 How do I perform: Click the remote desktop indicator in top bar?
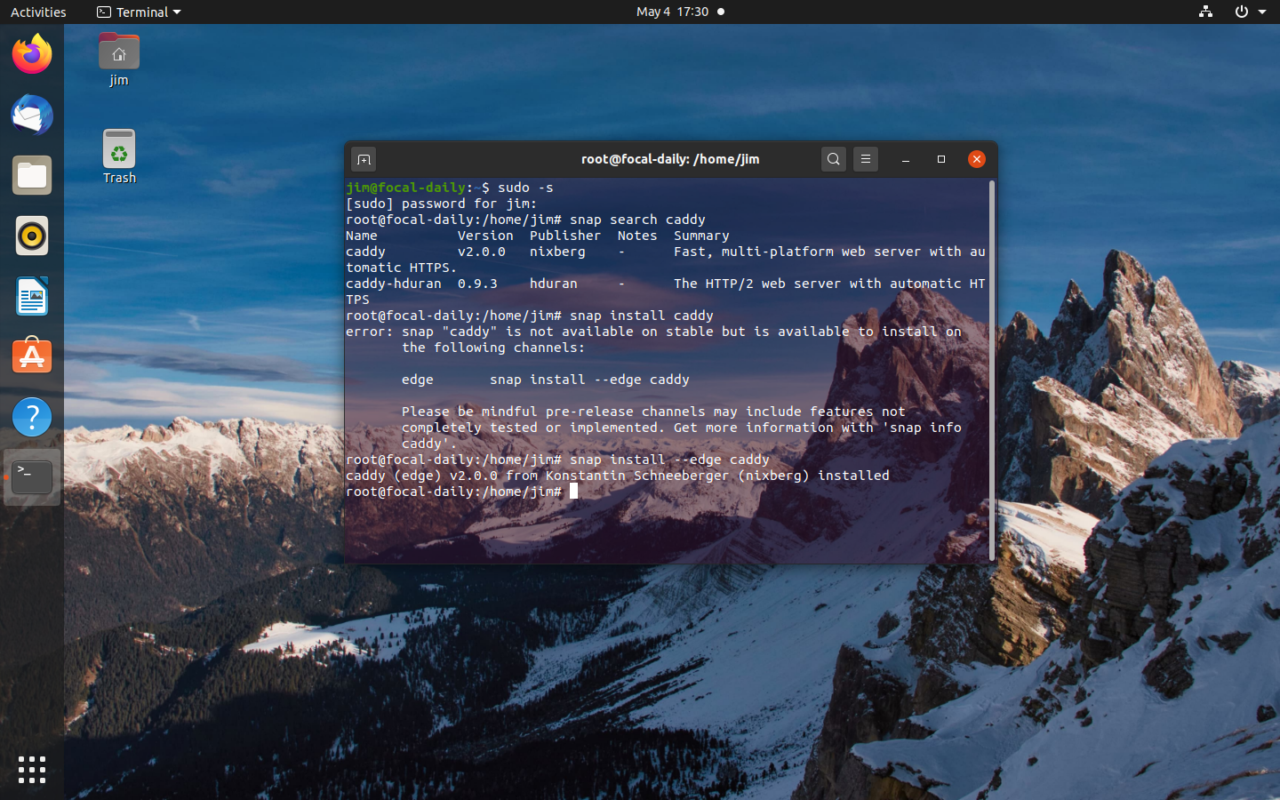[1205, 11]
